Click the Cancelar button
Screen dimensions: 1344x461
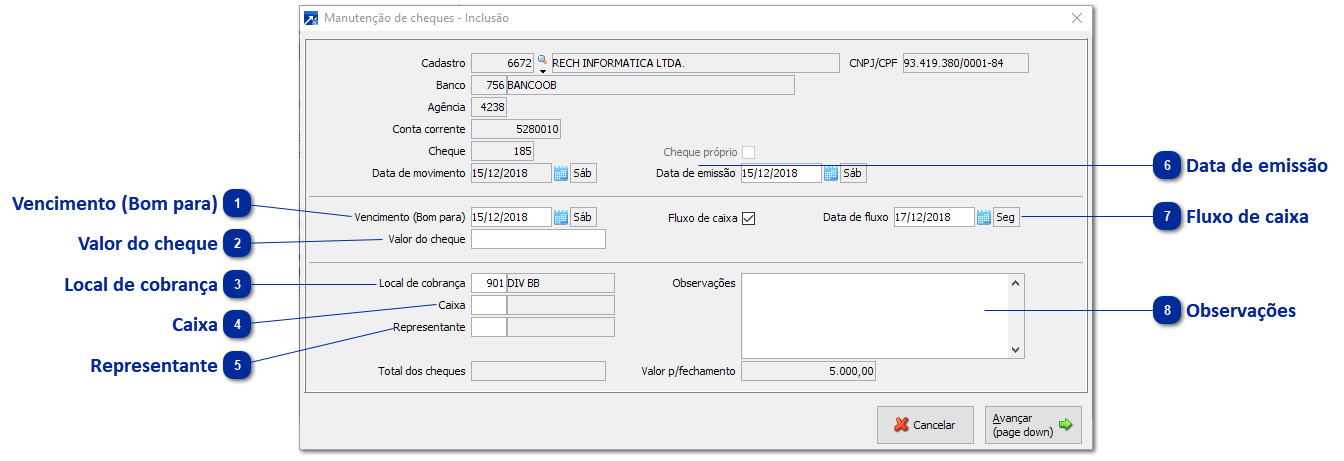(x=925, y=424)
